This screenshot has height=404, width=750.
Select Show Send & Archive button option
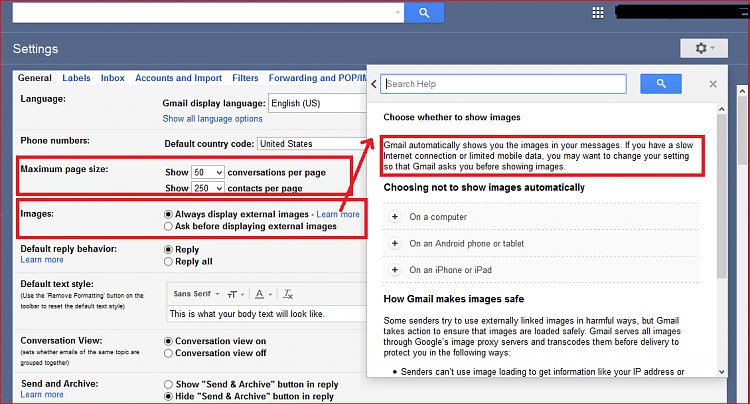pos(168,384)
